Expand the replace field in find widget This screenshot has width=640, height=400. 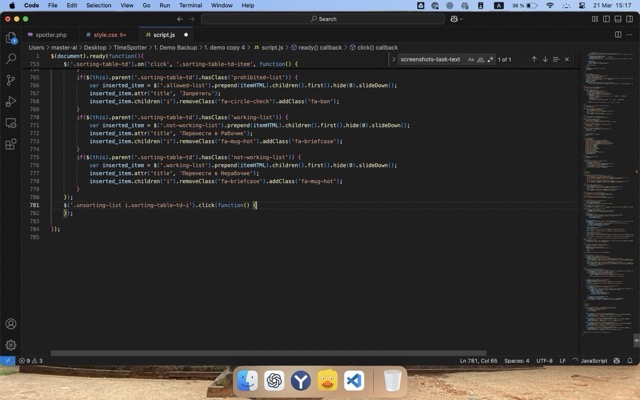coord(393,59)
